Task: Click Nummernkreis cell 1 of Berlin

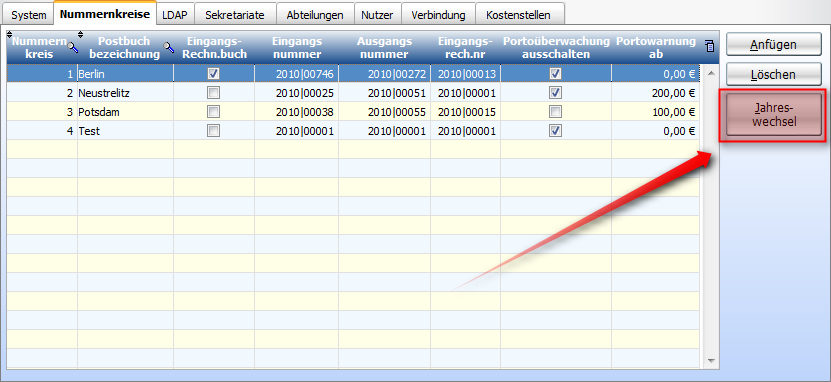Action: click(x=42, y=74)
